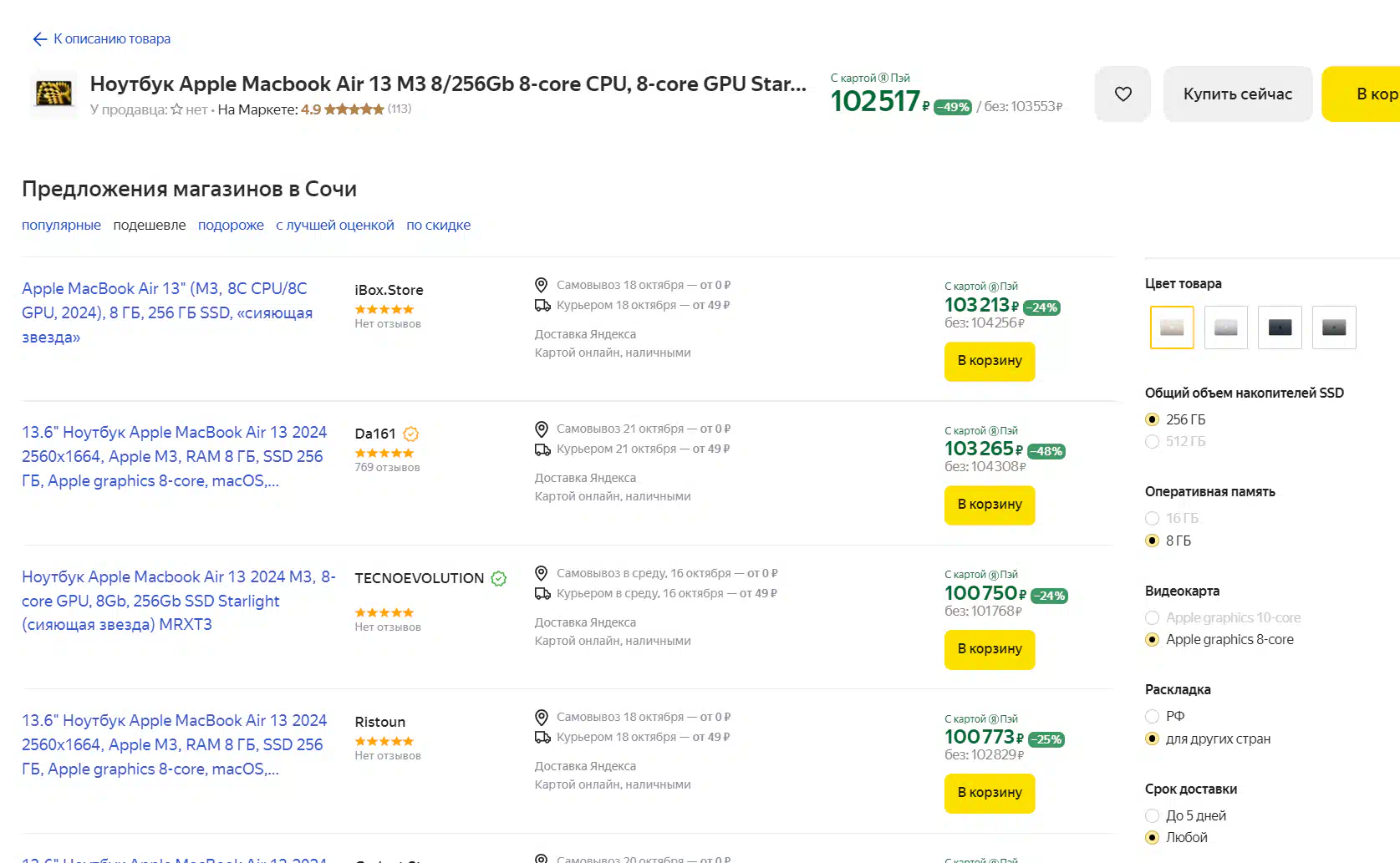Click the -49% discount badge in header
The image size is (1400, 863).
(x=953, y=107)
